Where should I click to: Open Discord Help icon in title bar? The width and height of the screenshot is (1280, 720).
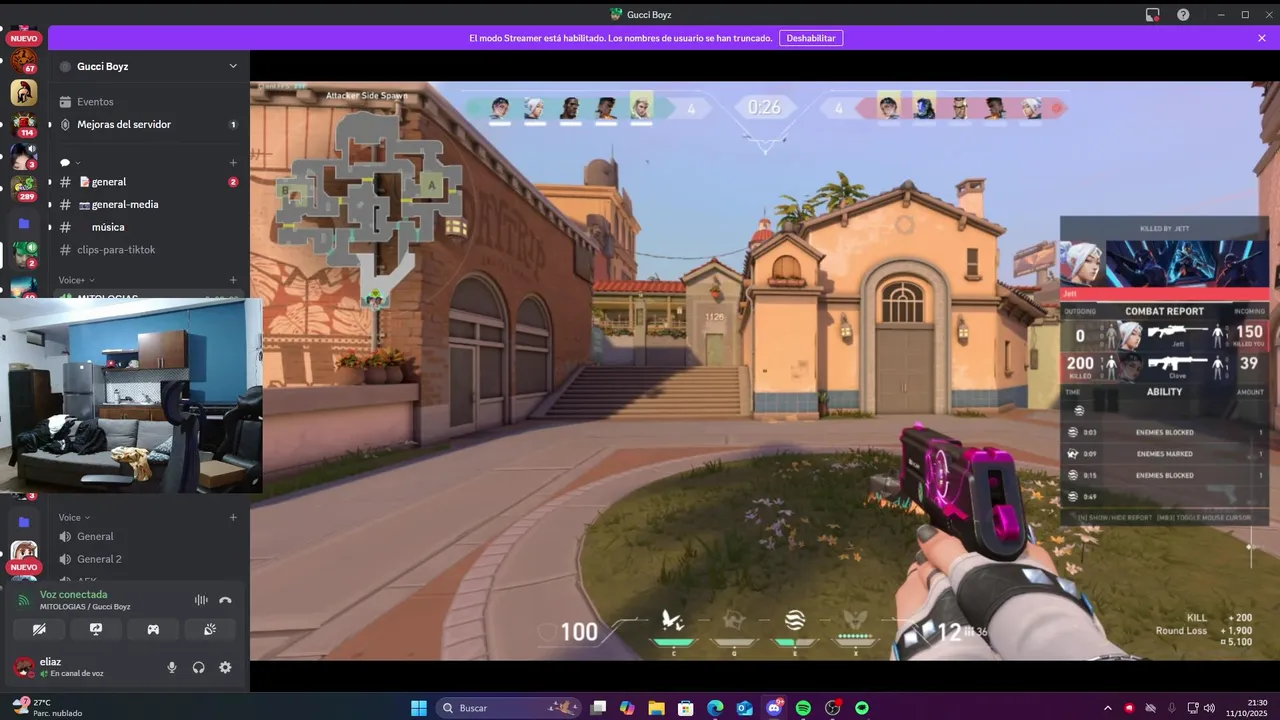click(x=1183, y=14)
